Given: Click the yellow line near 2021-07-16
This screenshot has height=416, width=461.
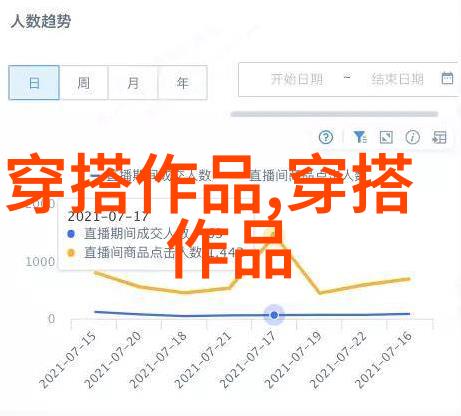Looking at the screenshot, I should pos(409,279).
